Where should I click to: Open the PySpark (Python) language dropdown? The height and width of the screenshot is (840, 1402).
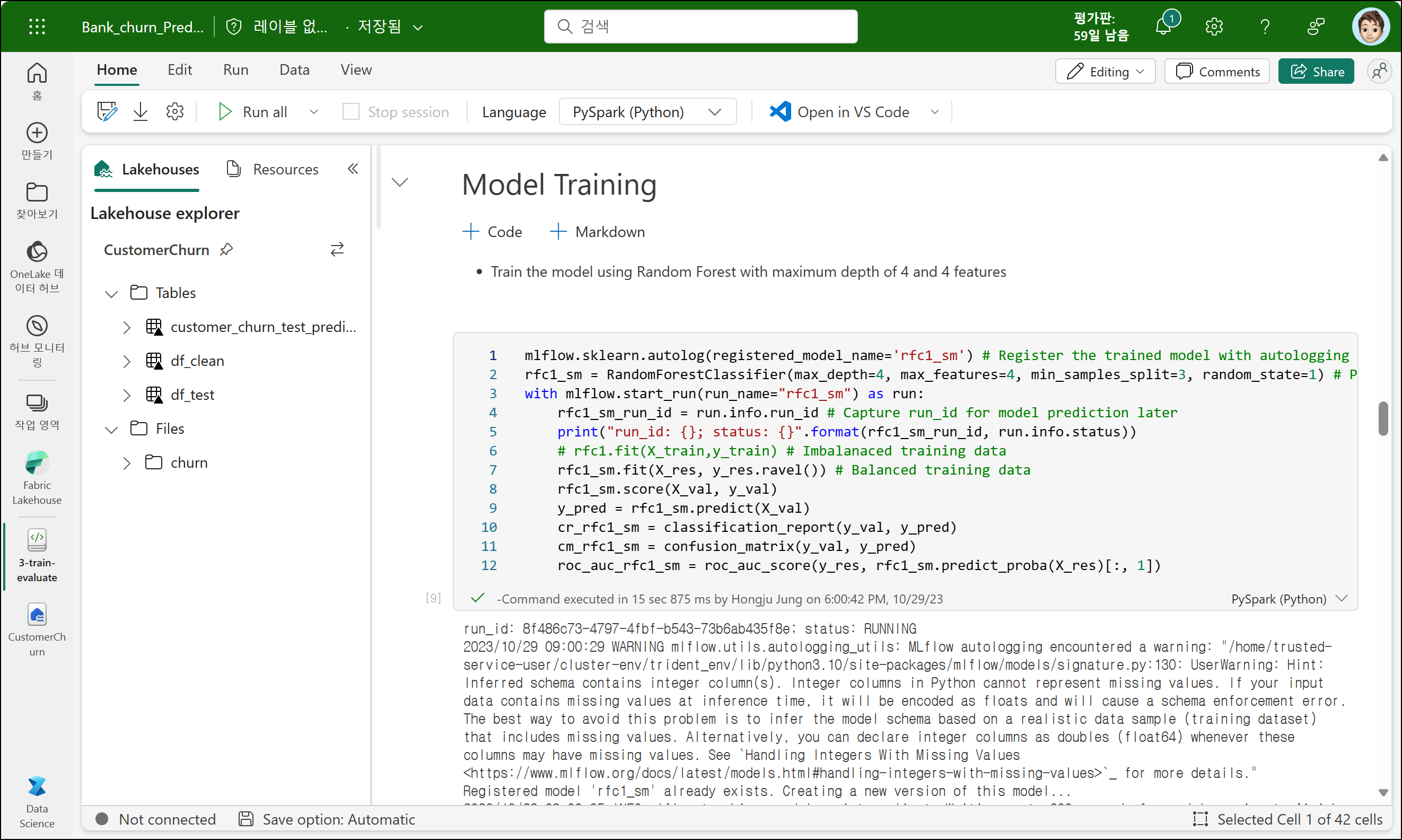pyautogui.click(x=647, y=111)
